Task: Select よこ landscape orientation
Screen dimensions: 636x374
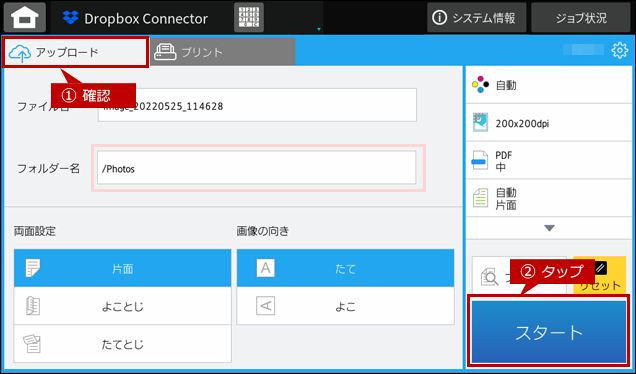Action: point(346,306)
